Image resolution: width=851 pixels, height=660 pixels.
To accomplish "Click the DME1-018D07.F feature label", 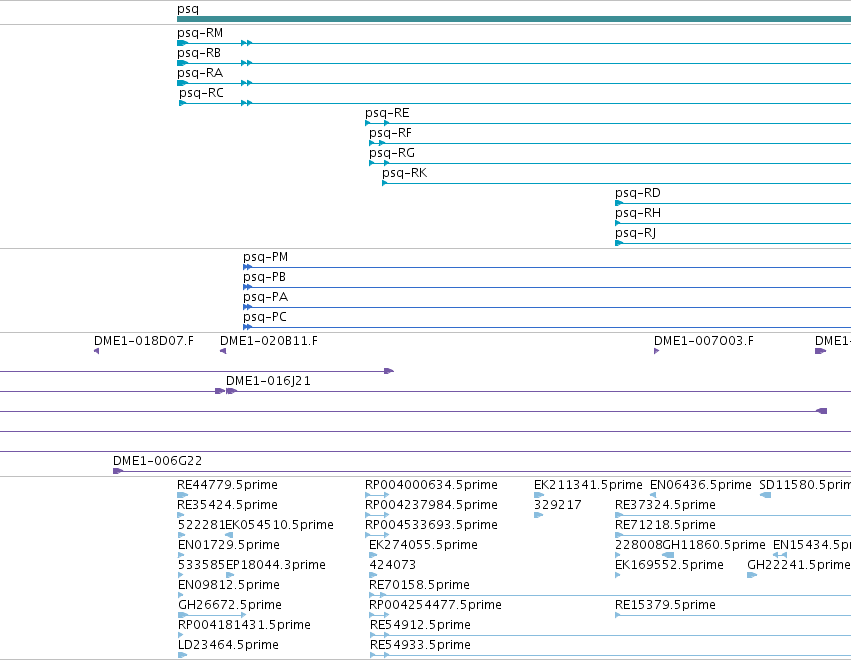I will [x=144, y=341].
